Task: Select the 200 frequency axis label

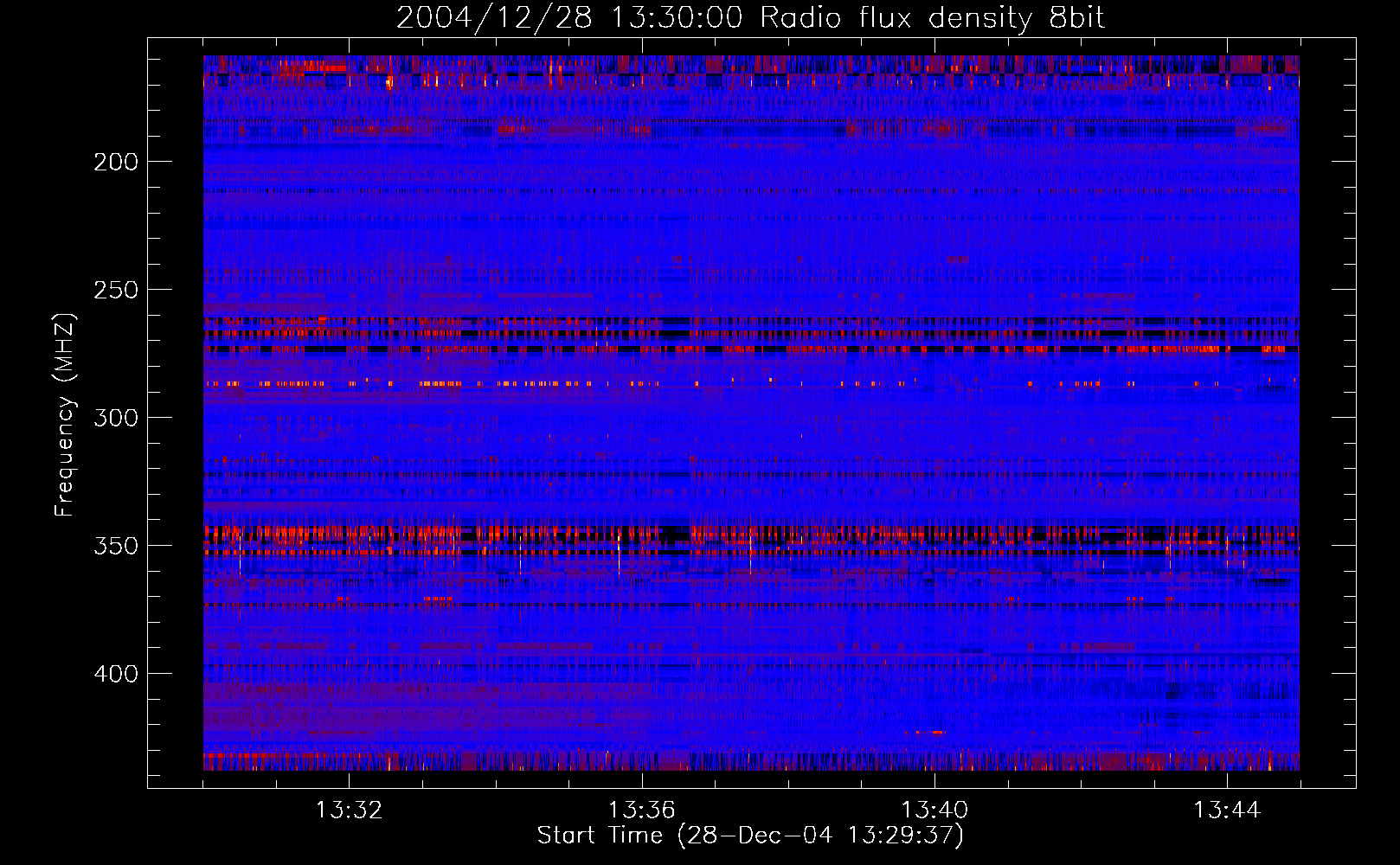Action: click(115, 162)
